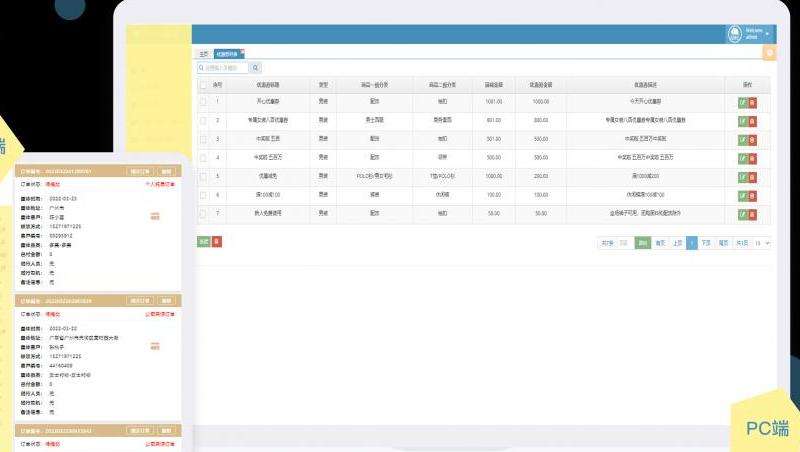Edit coupon row 6 with the pencil icon
This screenshot has height=452, width=800.
coord(743,196)
